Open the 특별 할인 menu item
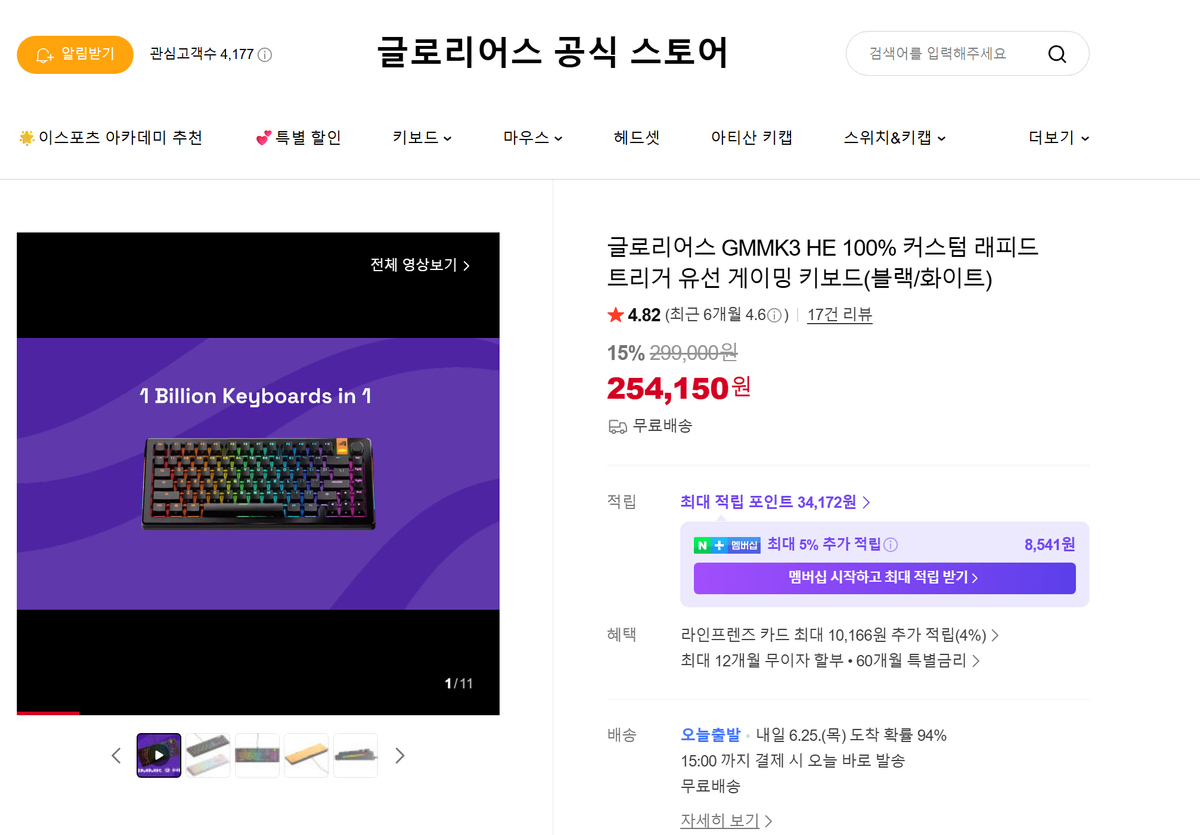 298,138
